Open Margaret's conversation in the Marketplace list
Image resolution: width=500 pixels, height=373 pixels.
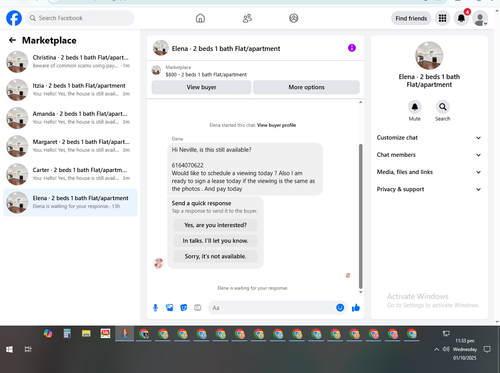click(x=70, y=146)
